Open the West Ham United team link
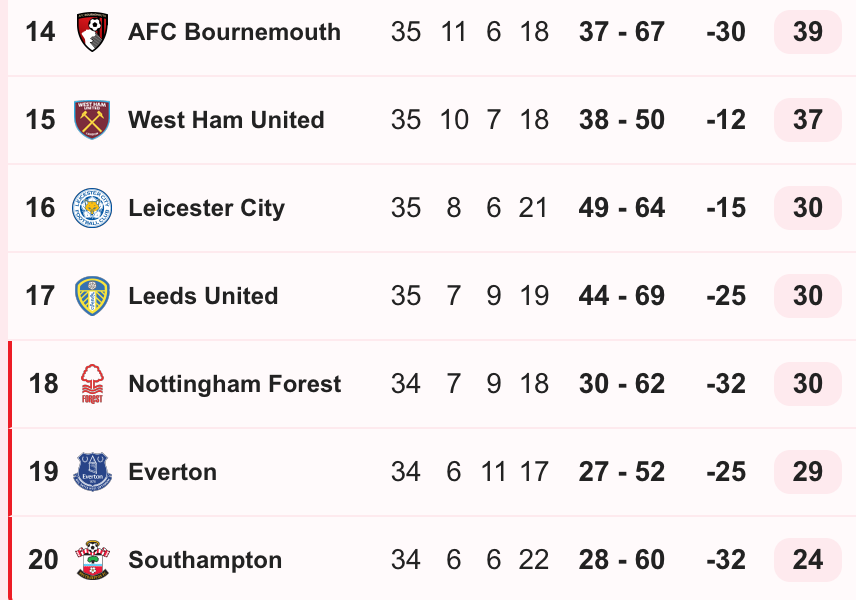 pos(226,120)
